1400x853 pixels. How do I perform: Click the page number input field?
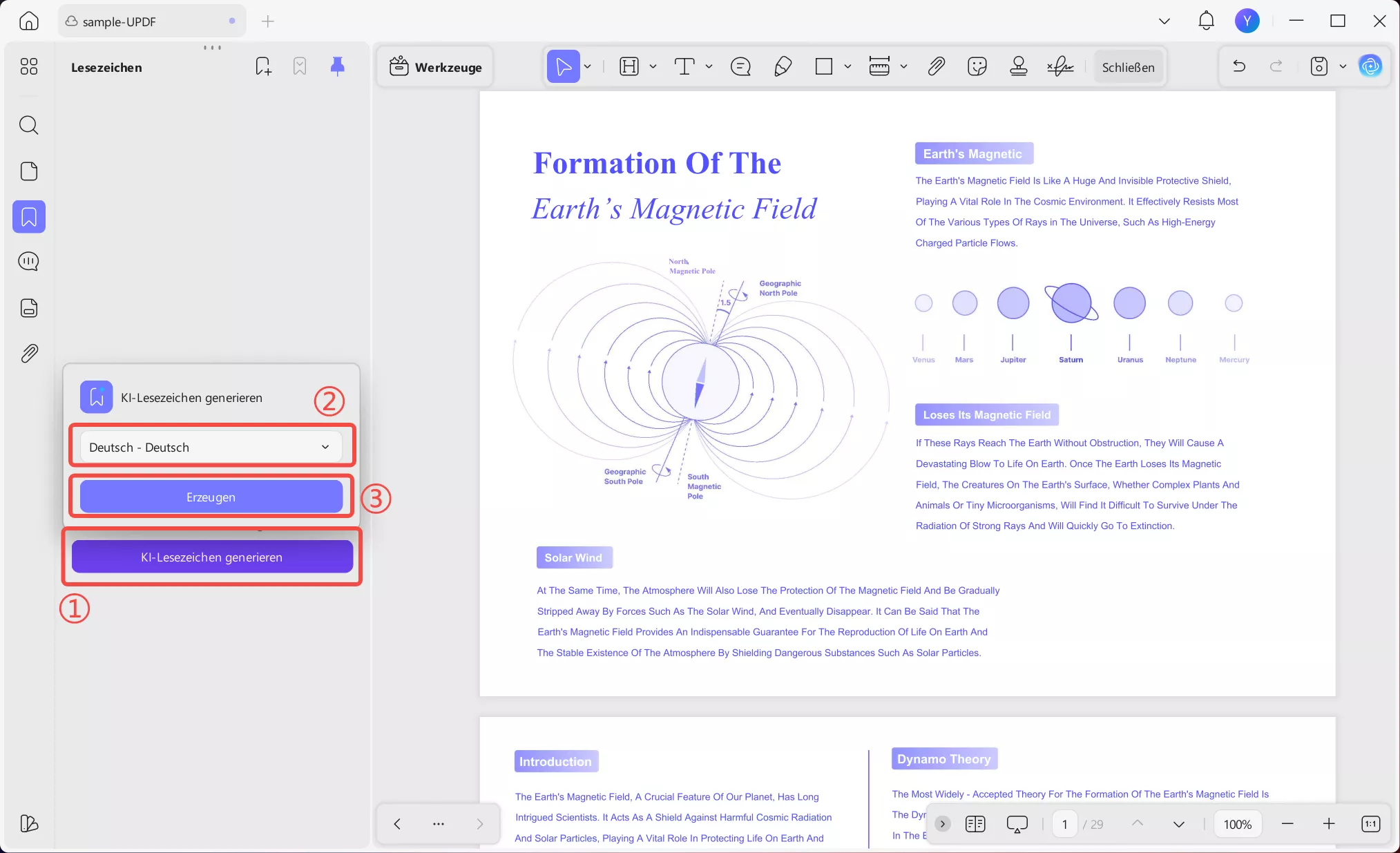[x=1064, y=824]
